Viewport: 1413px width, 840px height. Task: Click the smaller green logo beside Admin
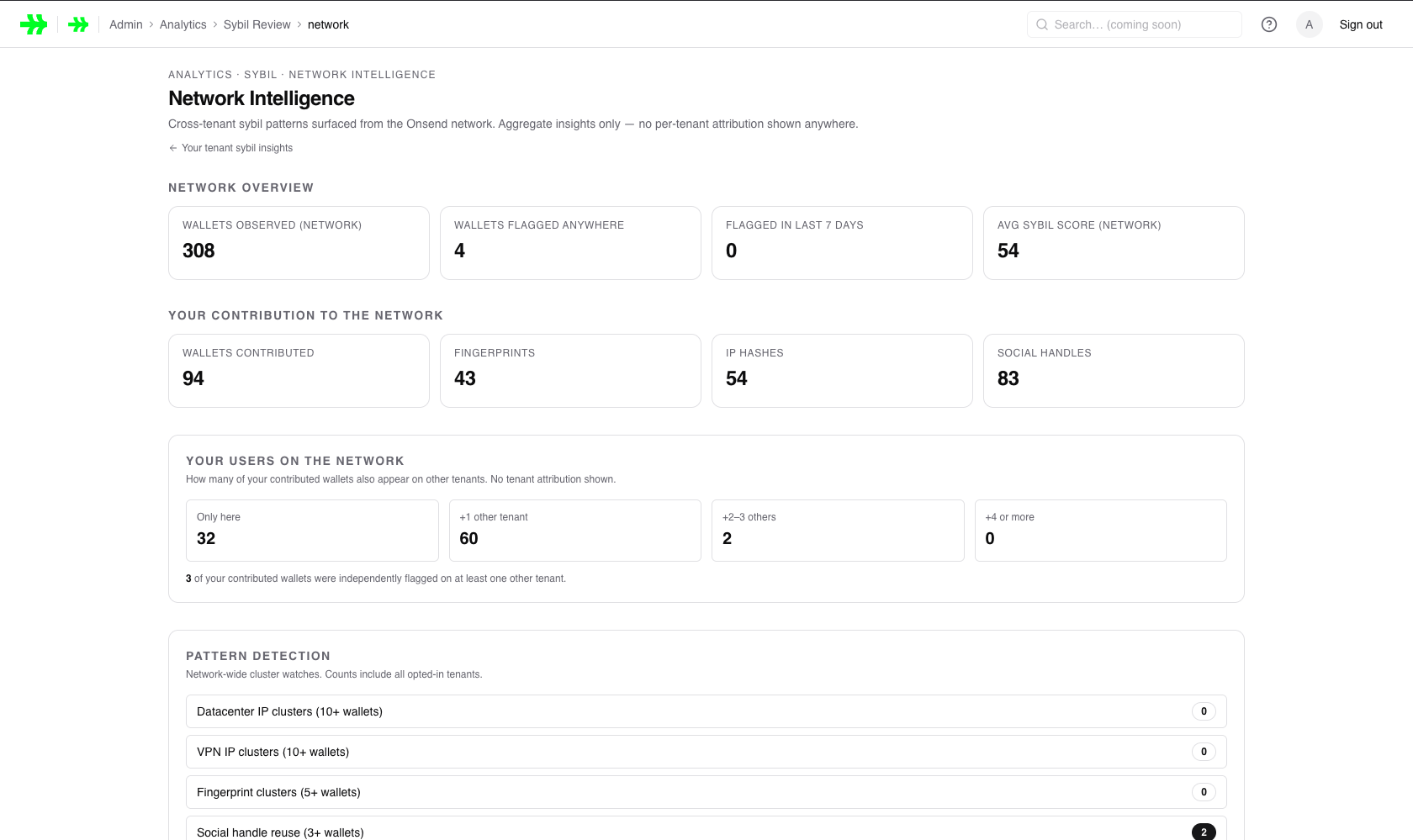pos(78,24)
